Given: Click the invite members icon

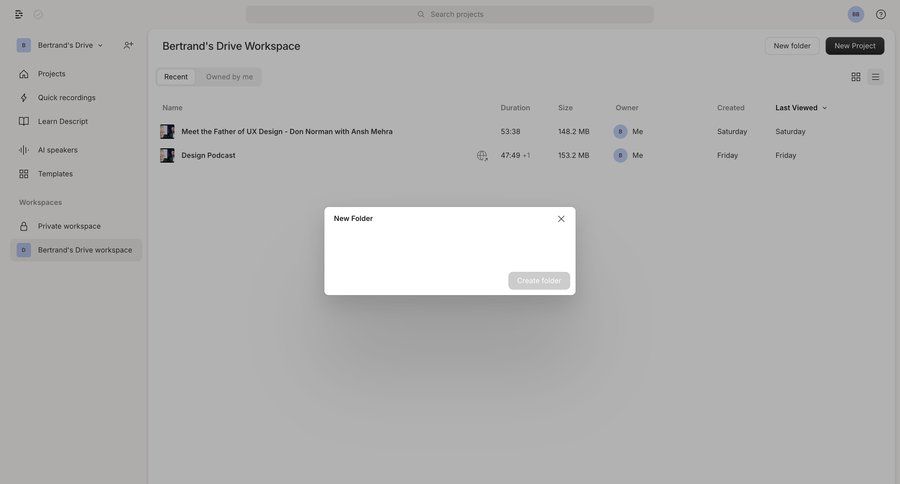Looking at the screenshot, I should coord(128,45).
